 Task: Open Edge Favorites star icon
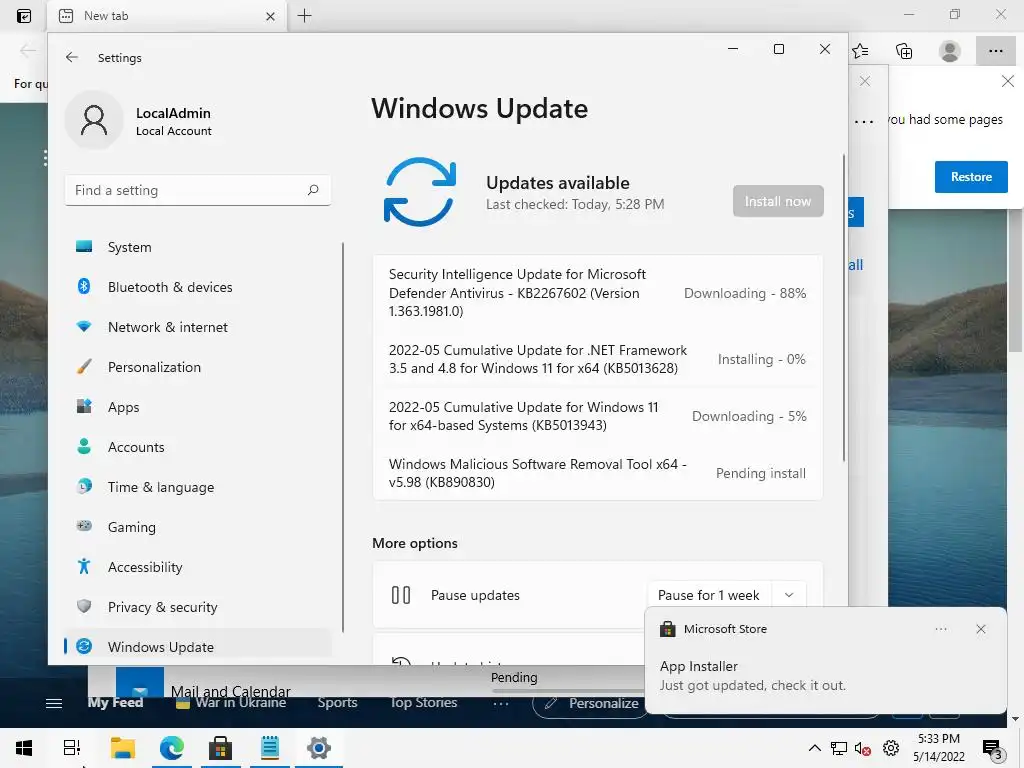(x=860, y=51)
